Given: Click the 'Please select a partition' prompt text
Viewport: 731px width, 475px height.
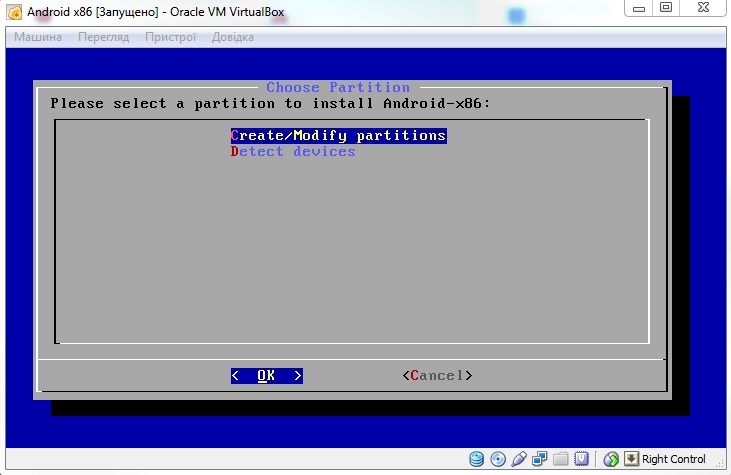Looking at the screenshot, I should click(x=270, y=103).
